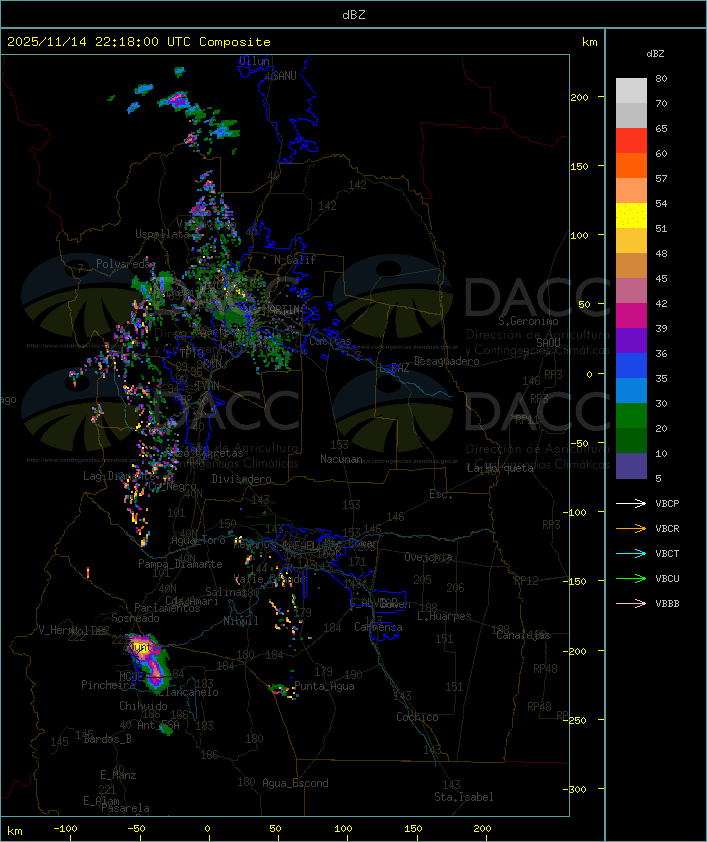Click the Carmensa map label
Viewport: 707px width, 842px height.
point(378,627)
